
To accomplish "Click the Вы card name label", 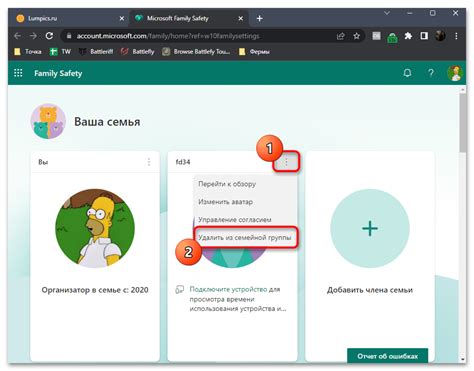I will tap(43, 162).
